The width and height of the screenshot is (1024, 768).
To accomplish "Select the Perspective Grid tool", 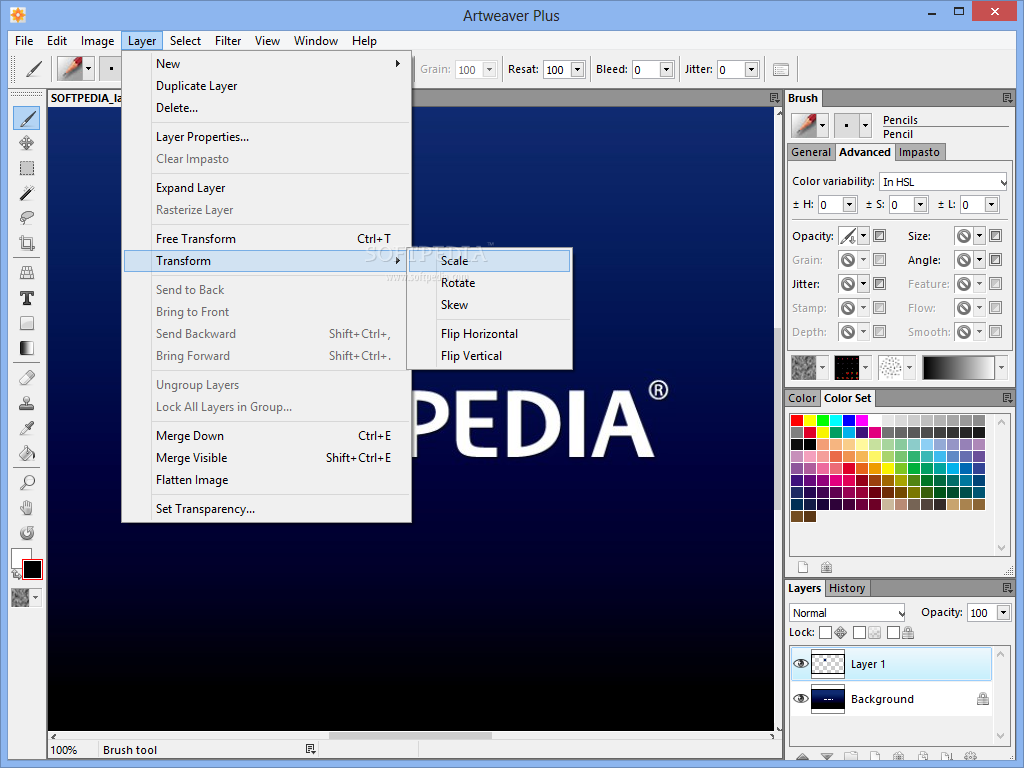I will (27, 272).
